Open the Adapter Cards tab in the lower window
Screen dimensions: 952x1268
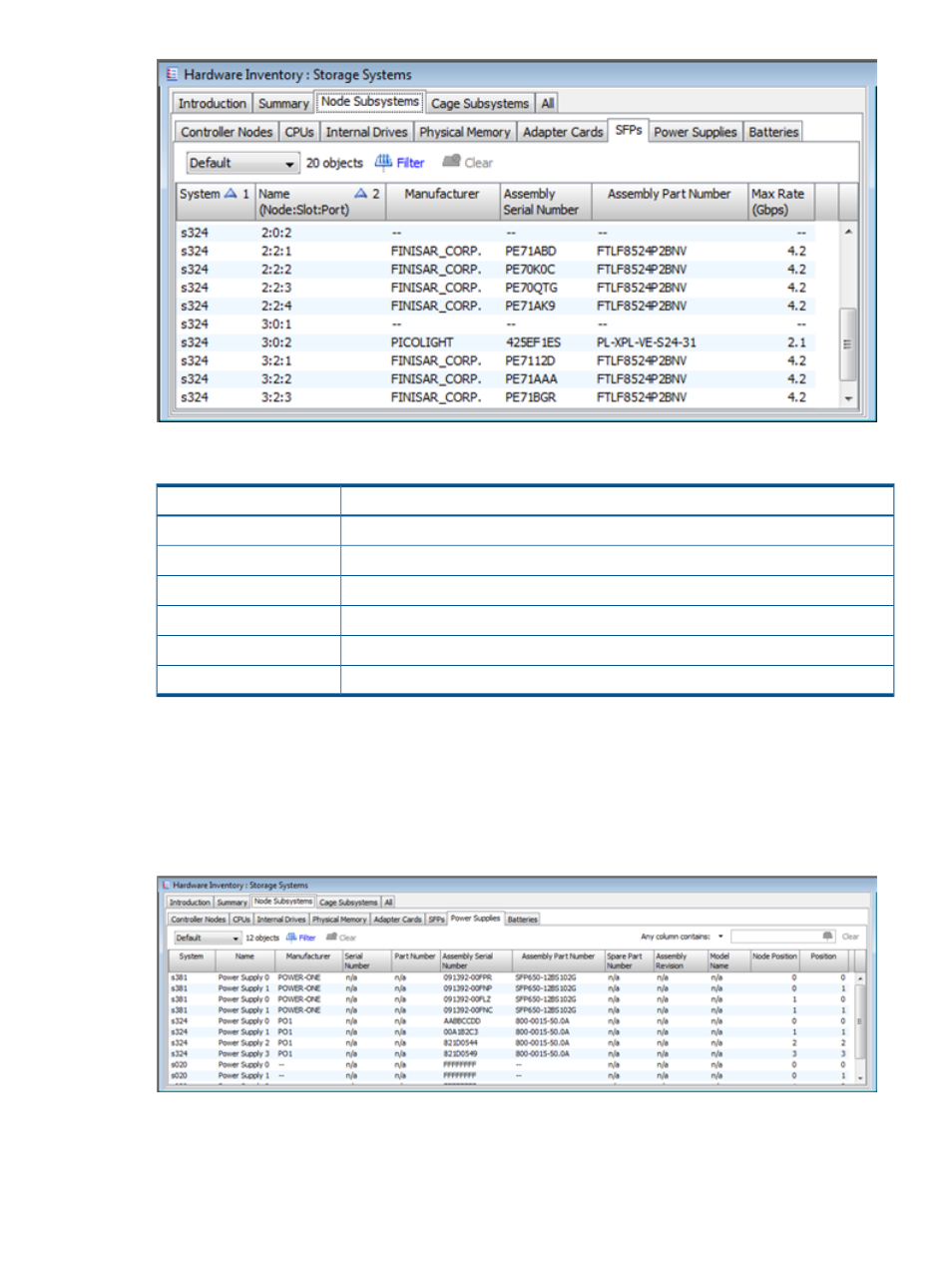(397, 920)
